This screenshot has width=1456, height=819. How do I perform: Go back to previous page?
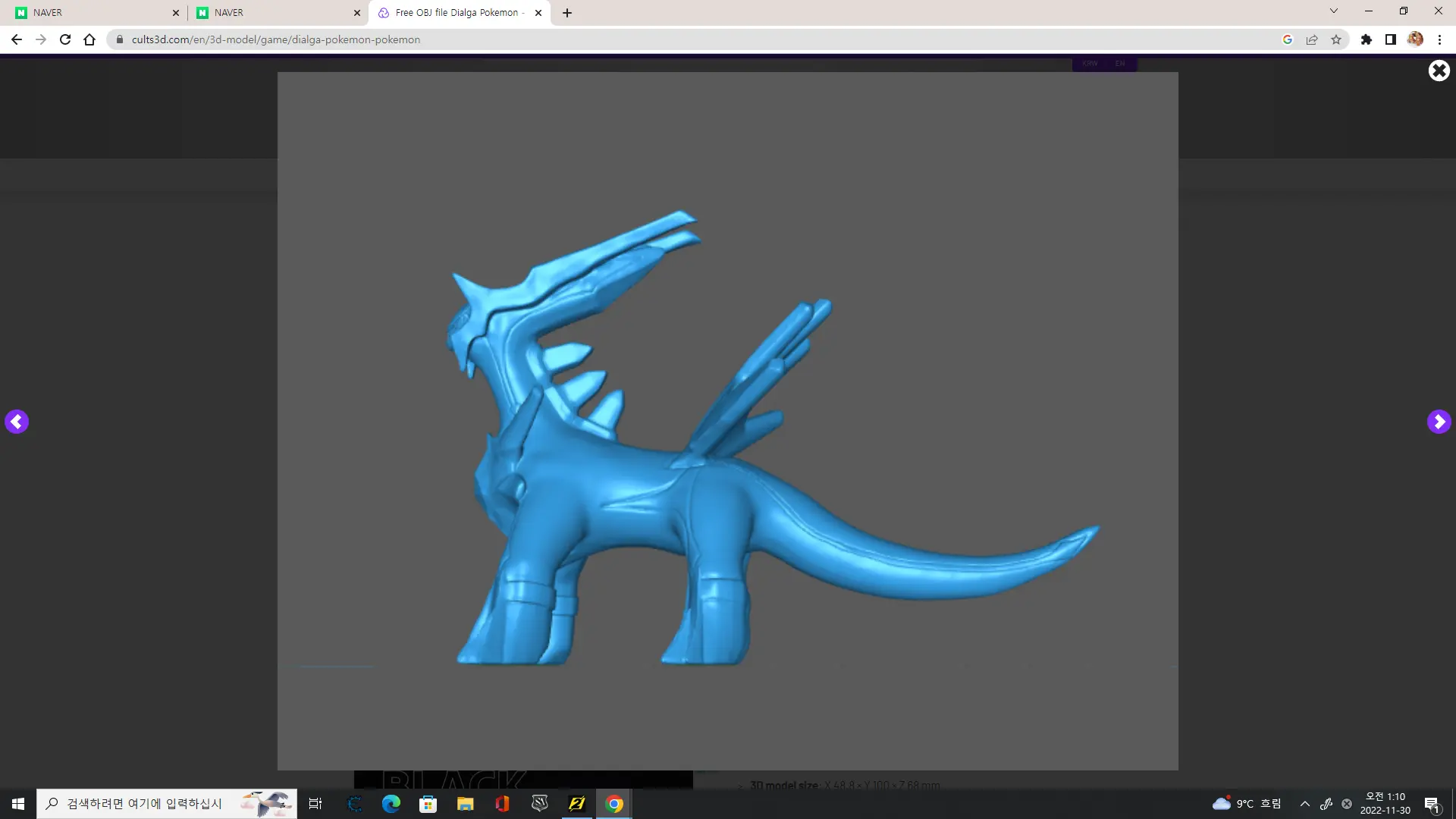point(17,39)
